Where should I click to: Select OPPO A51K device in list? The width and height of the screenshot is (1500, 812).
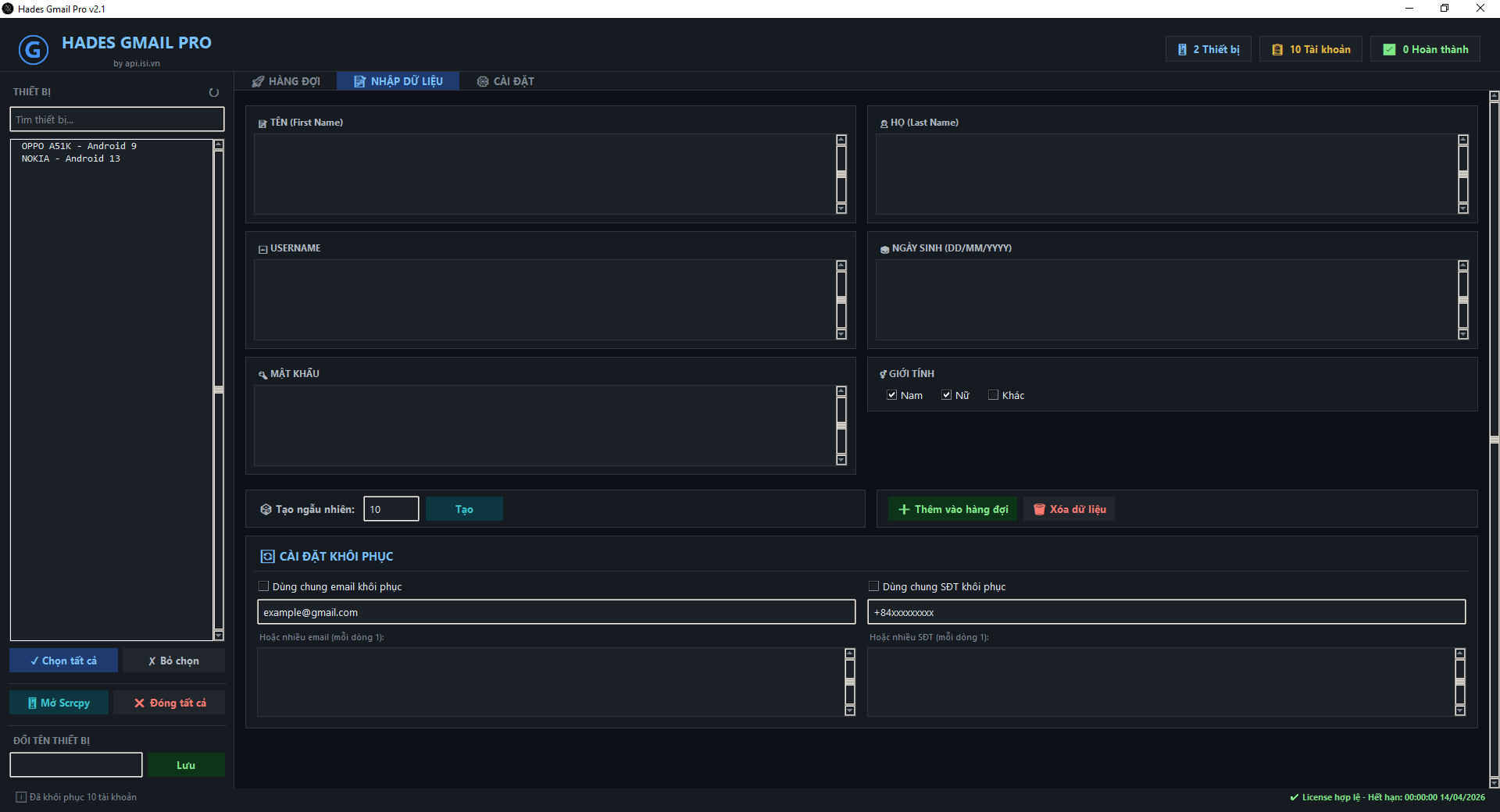[79, 146]
